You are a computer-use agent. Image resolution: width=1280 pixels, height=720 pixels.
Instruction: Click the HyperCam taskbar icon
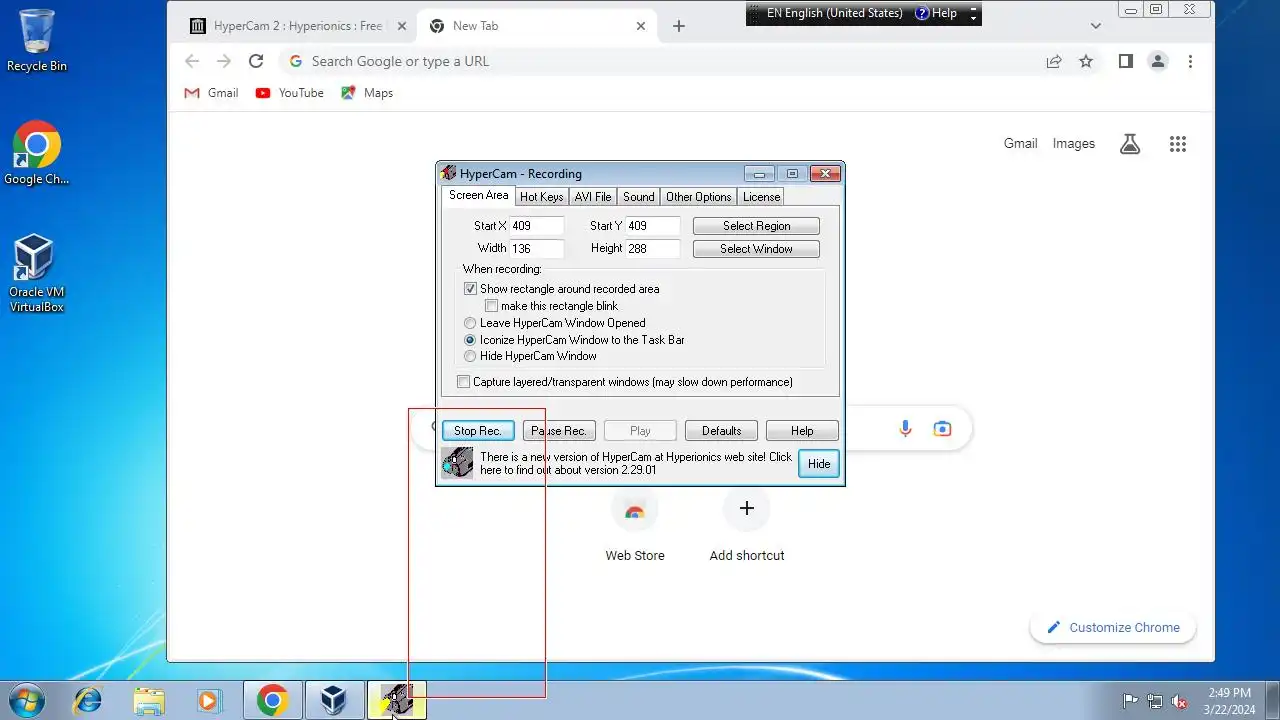pyautogui.click(x=397, y=700)
